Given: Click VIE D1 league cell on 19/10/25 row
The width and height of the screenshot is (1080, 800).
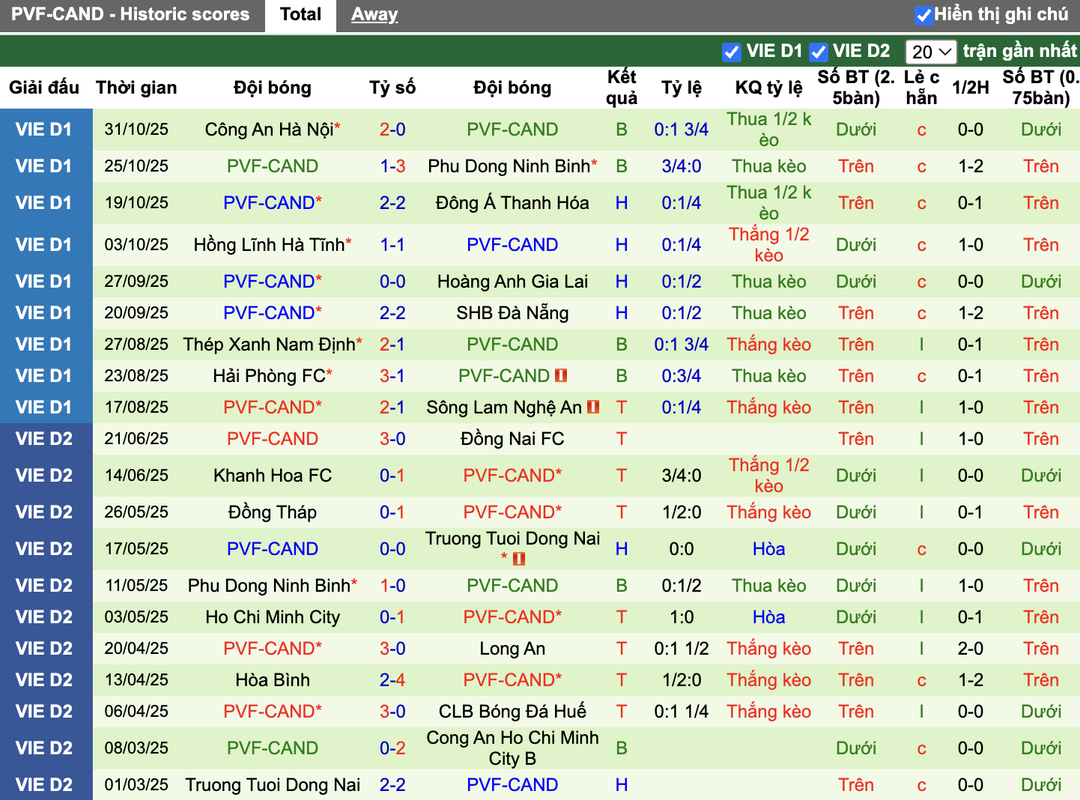Looking at the screenshot, I should click(44, 203).
